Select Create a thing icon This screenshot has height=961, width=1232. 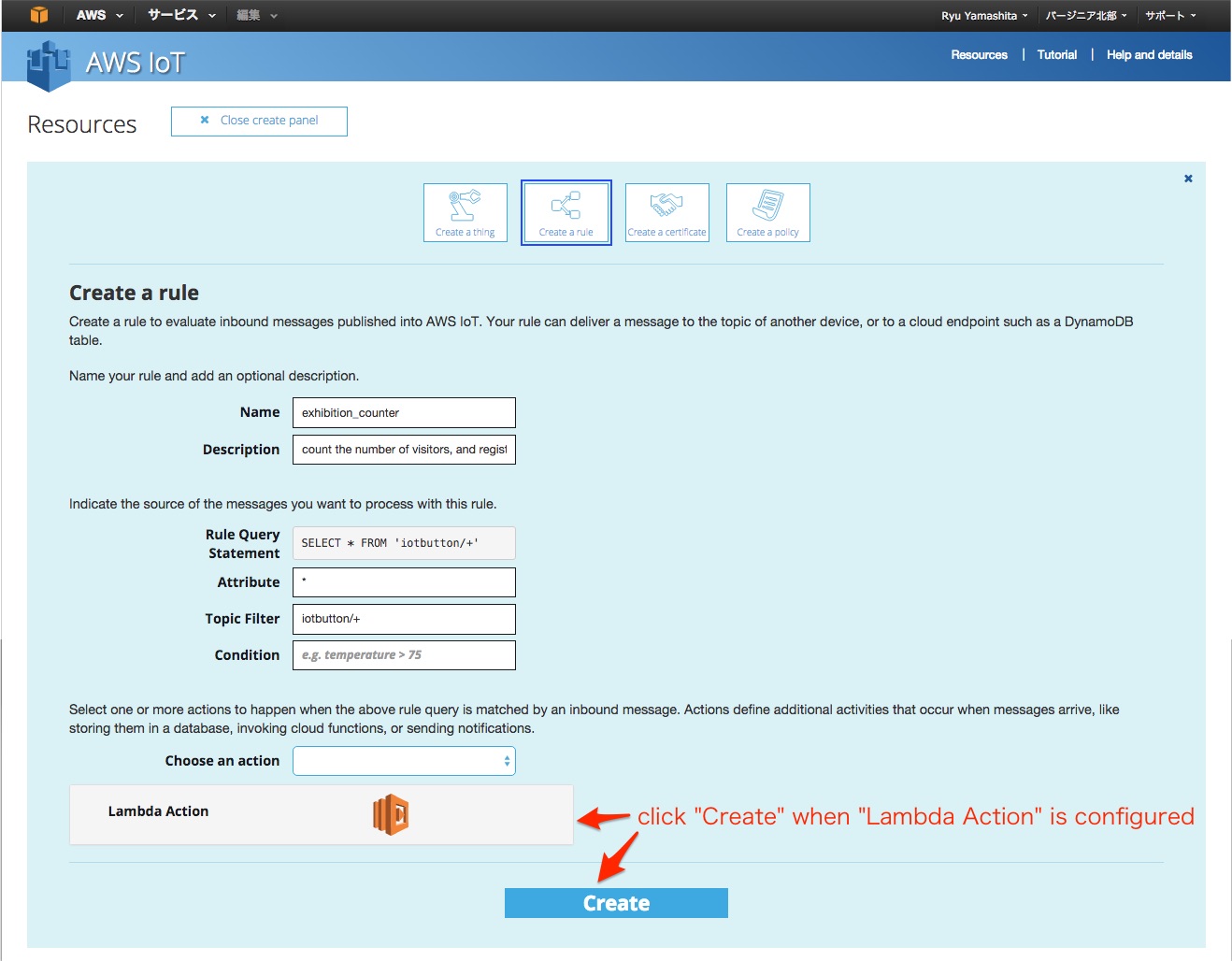pos(466,212)
